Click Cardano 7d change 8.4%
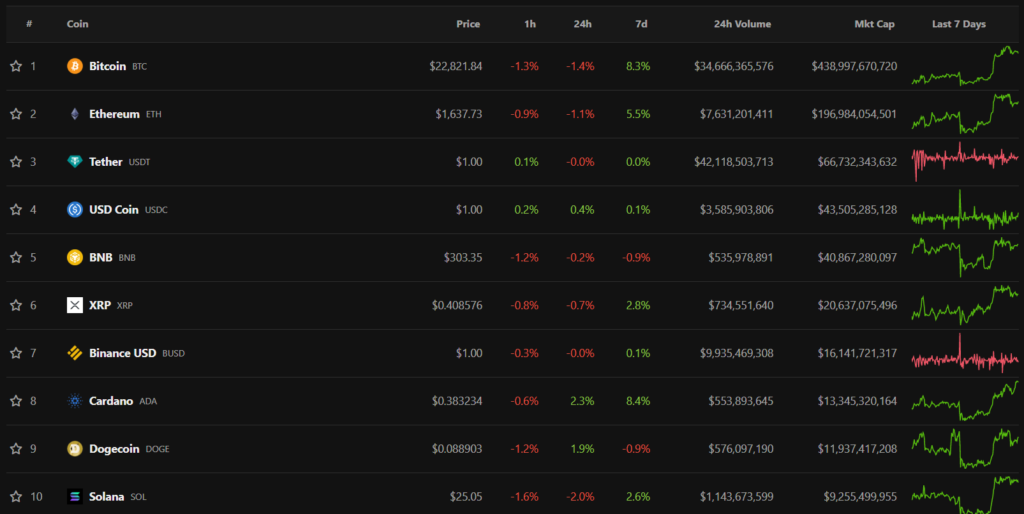This screenshot has width=1024, height=514. pyautogui.click(x=638, y=401)
